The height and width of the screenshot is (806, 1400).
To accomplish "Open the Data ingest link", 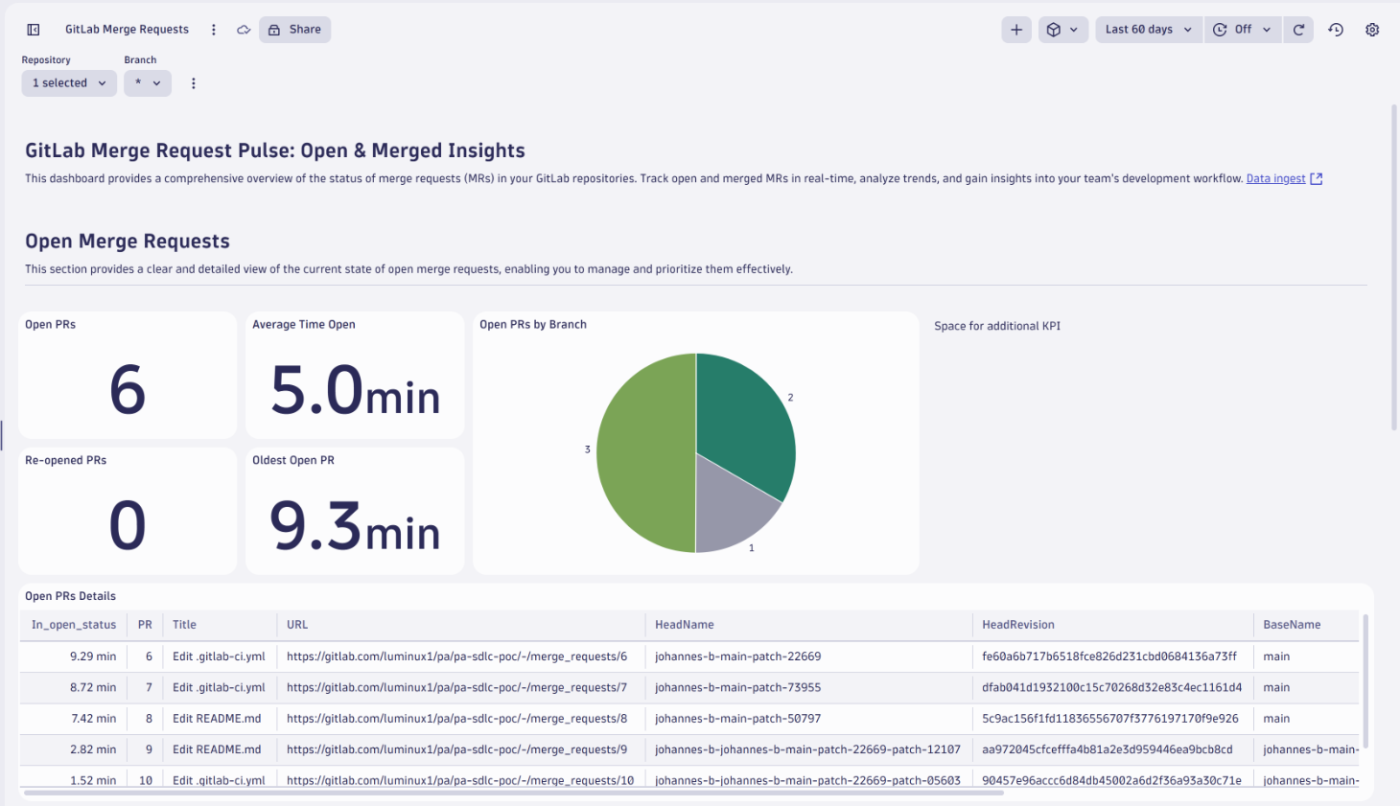I will [1275, 178].
